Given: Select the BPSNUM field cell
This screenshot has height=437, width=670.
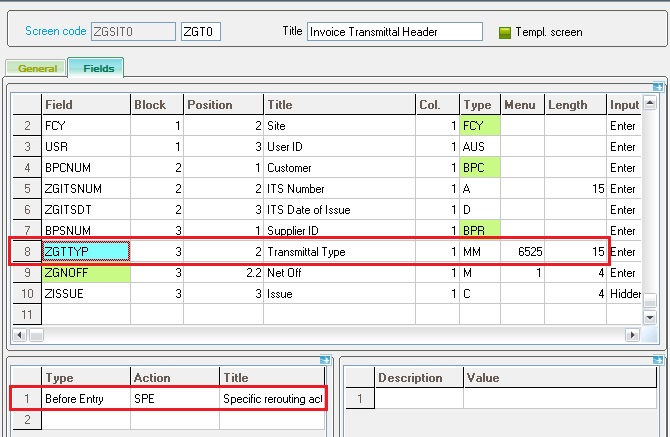Looking at the screenshot, I should tap(86, 230).
